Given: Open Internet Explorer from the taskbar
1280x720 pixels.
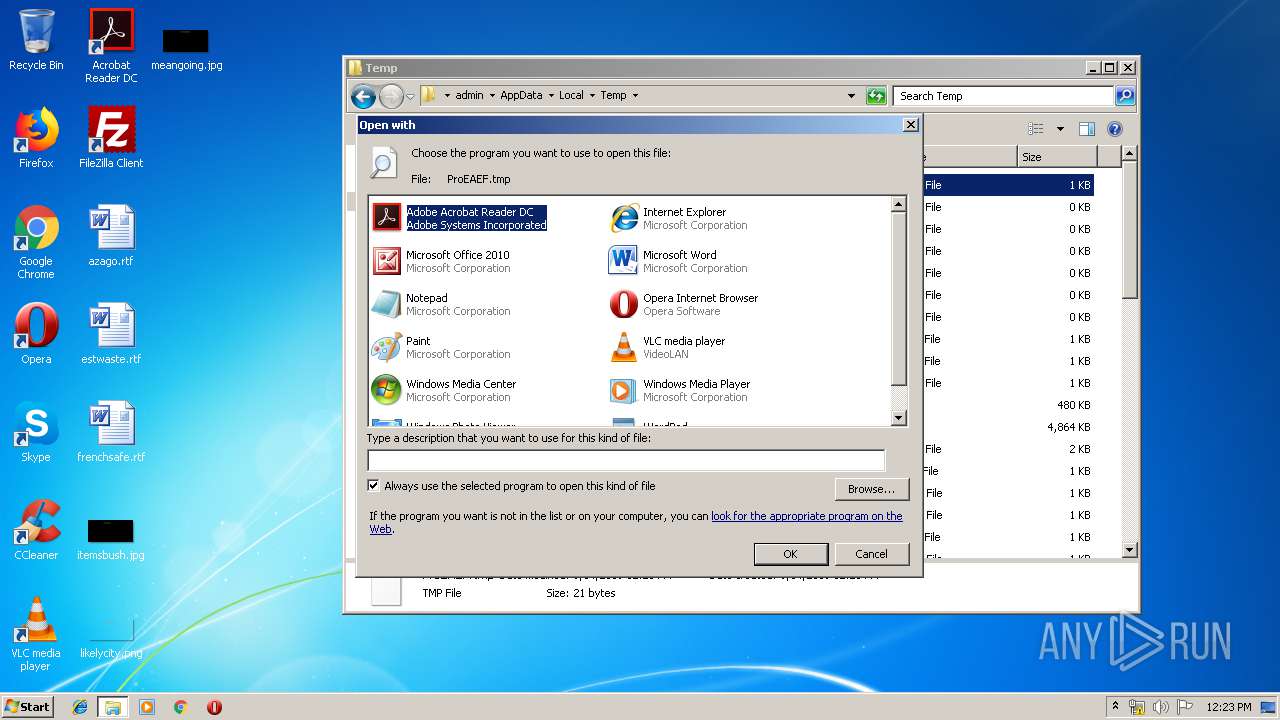Looking at the screenshot, I should point(80,707).
